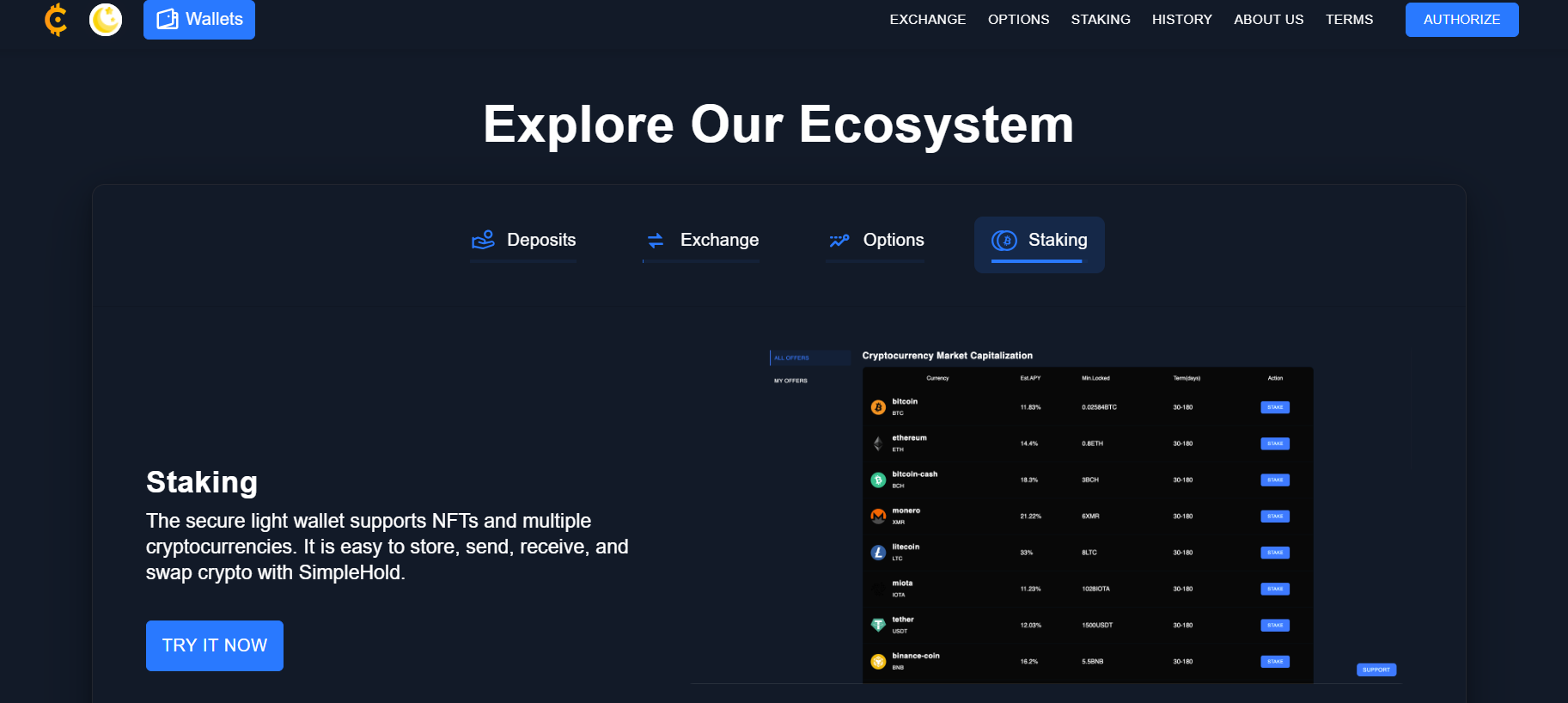This screenshot has height=703, width=1568.
Task: Select the ALL OFFERS sidebar tab
Action: click(791, 358)
